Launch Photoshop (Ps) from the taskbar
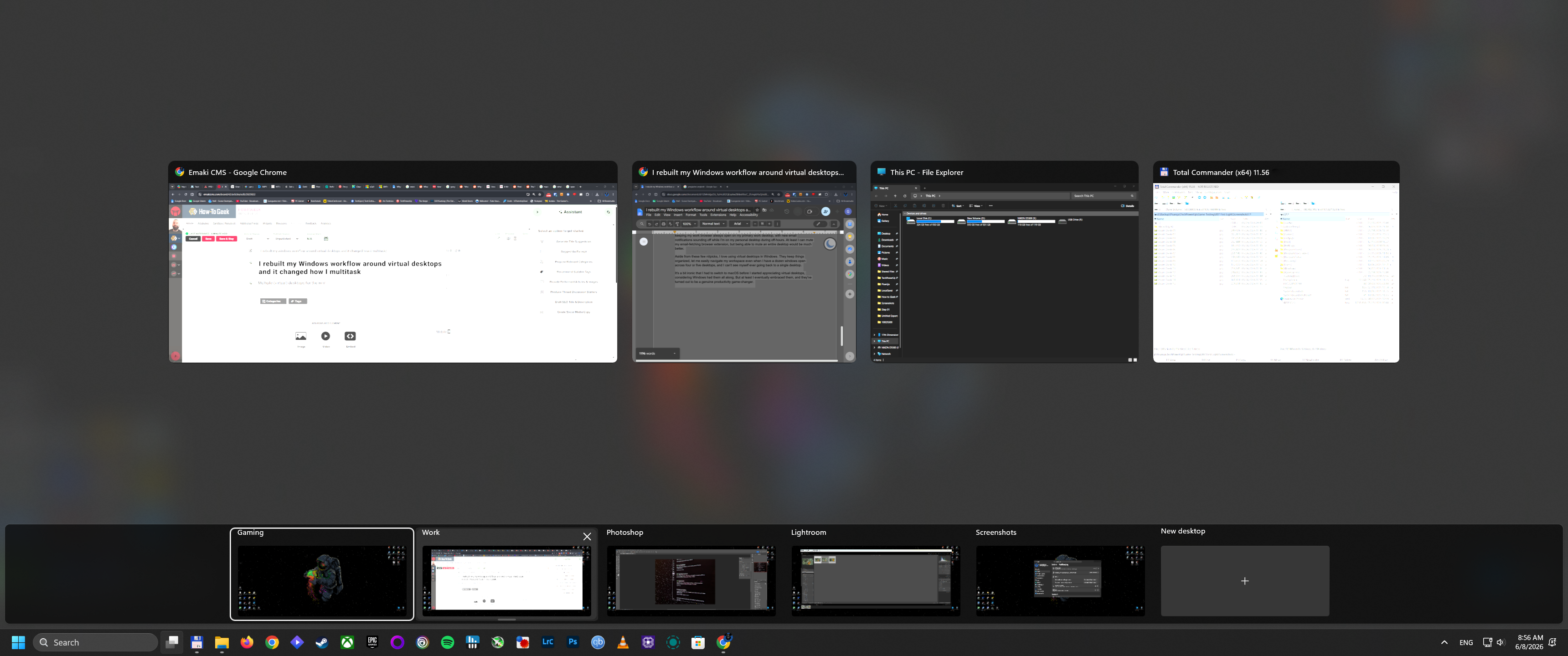The width and height of the screenshot is (1568, 656). click(573, 642)
